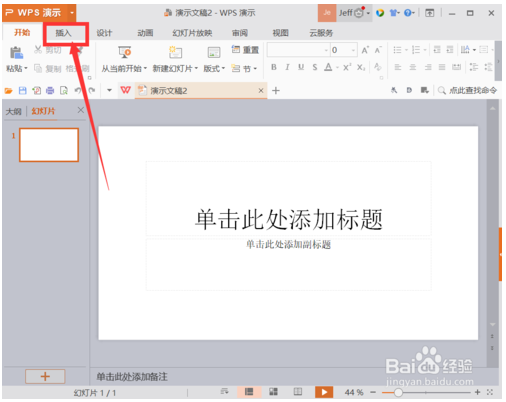Screen dimensions: 506x402
Task: Toggle Italic formatting
Action: click(287, 67)
